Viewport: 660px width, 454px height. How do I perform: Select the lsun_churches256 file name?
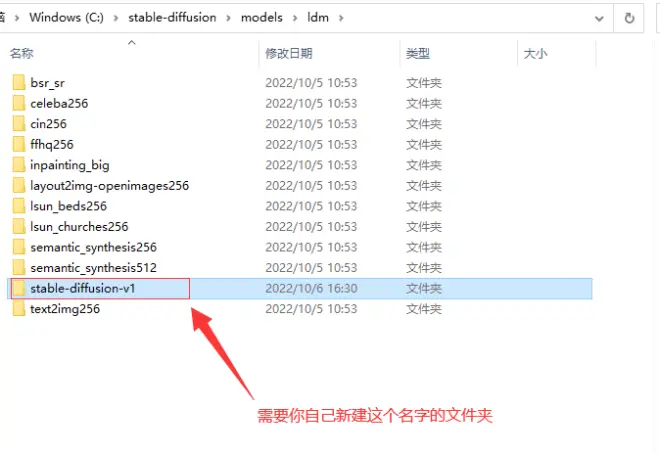(79, 227)
